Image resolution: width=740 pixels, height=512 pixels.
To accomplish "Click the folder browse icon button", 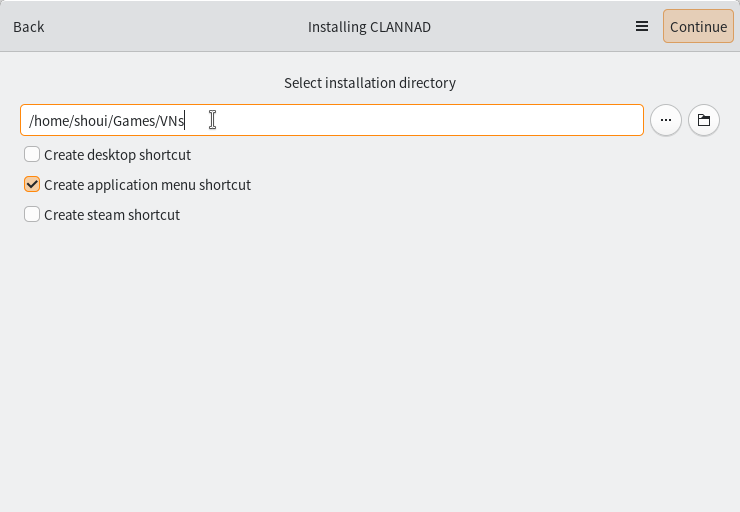I will [704, 121].
